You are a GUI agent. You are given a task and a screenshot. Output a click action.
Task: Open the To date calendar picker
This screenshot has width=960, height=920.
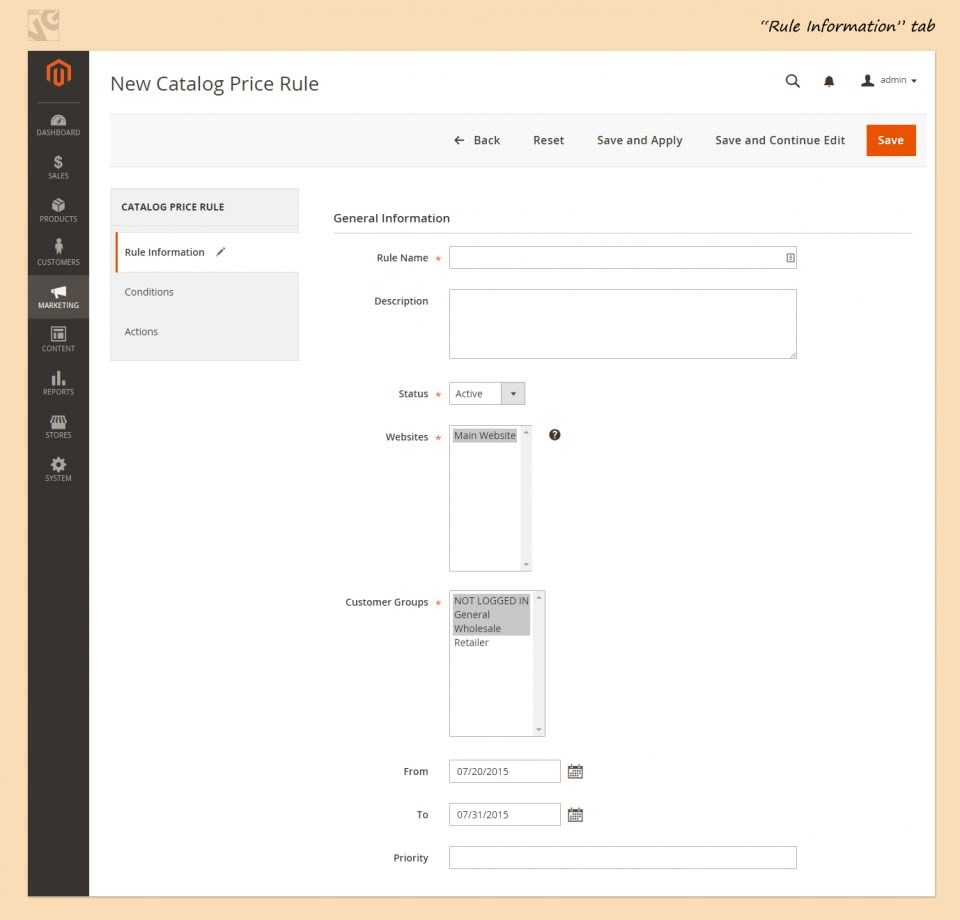tap(575, 814)
